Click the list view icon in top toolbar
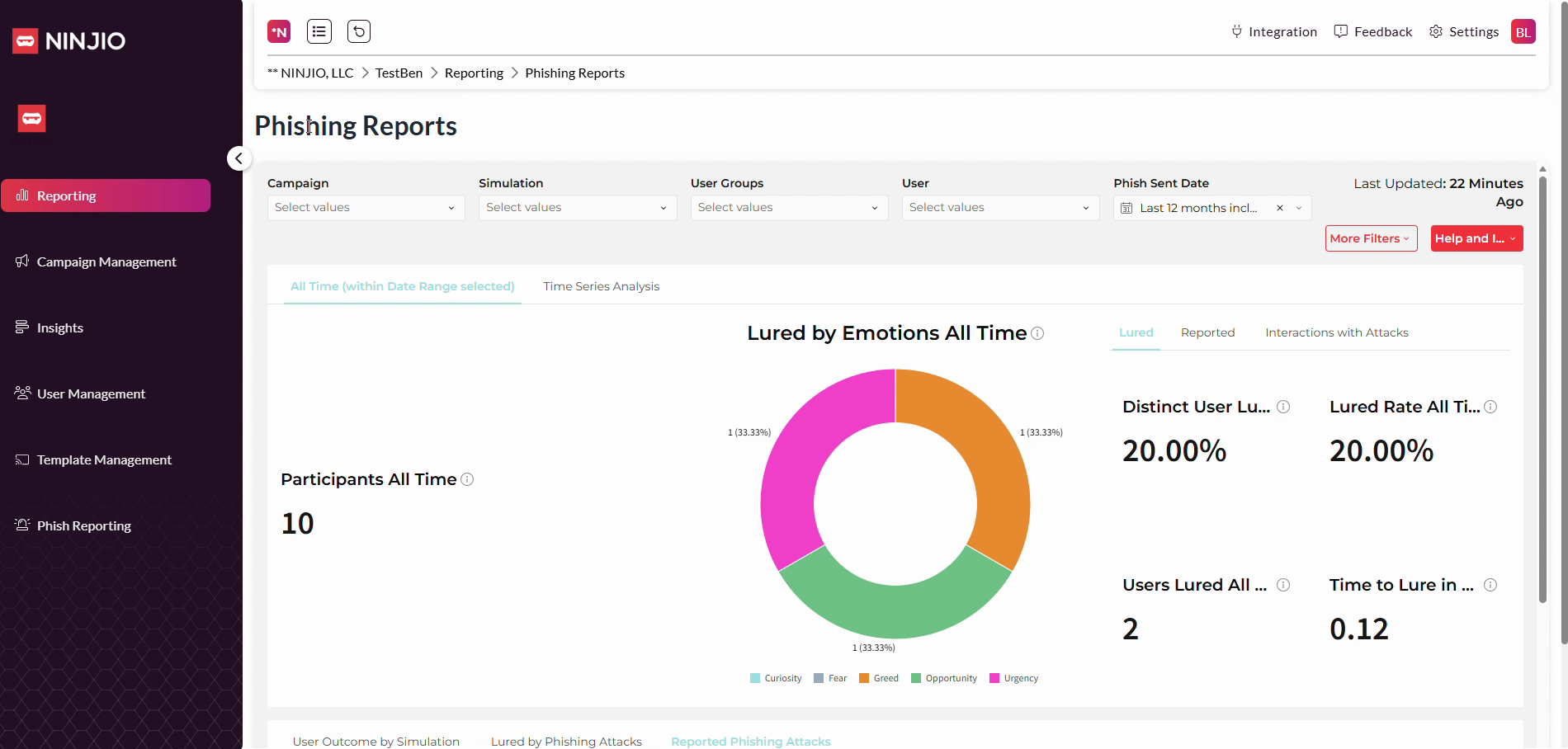The width and height of the screenshot is (1568, 749). 319,31
